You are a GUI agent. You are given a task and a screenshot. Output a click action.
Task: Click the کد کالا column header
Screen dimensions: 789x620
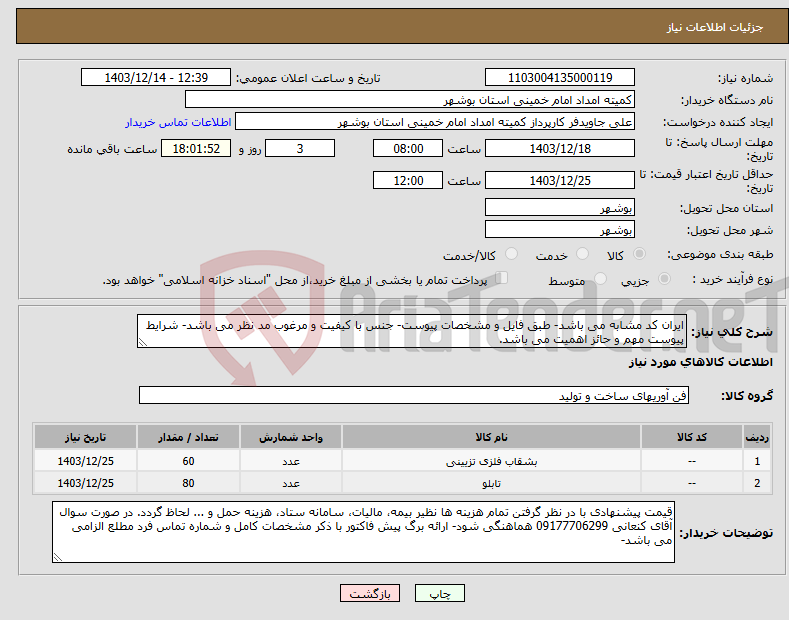point(691,437)
